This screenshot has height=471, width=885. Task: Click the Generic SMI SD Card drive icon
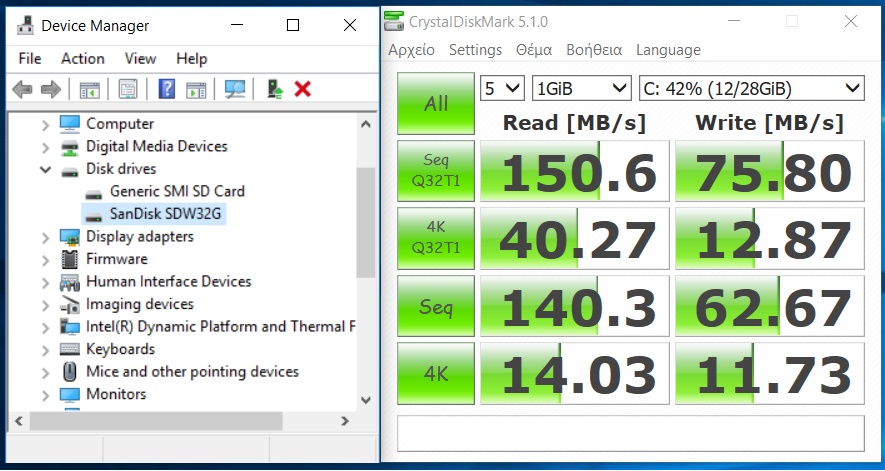(x=93, y=193)
